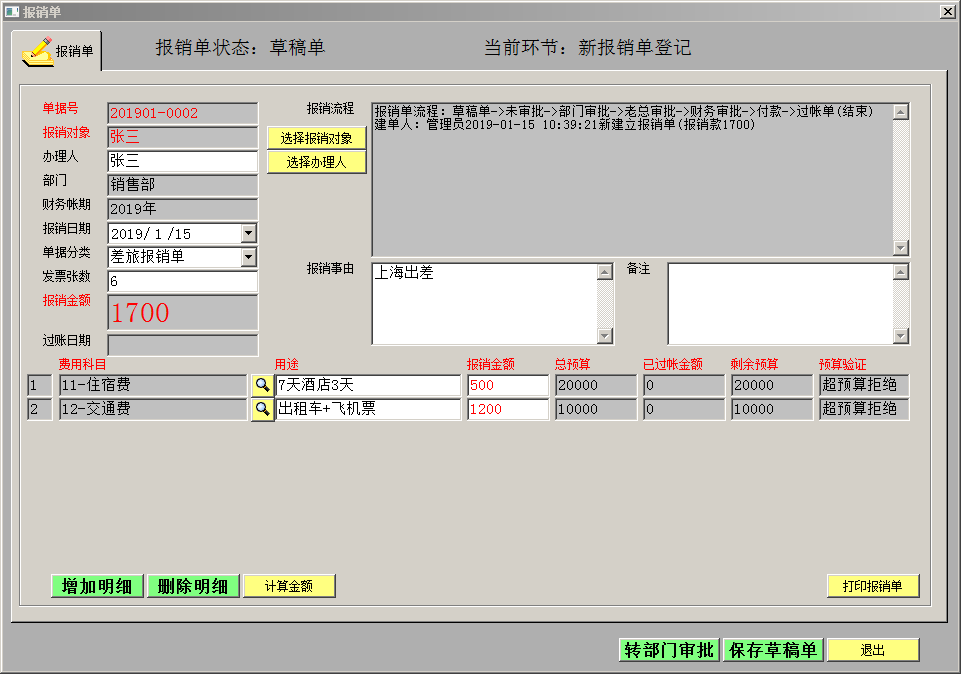This screenshot has width=961, height=674.
Task: Click the window icon in title bar
Action: [12, 11]
